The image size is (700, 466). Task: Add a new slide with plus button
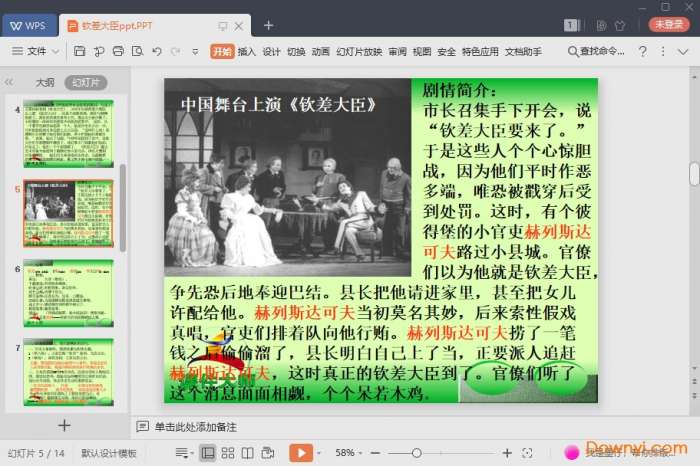[x=64, y=425]
